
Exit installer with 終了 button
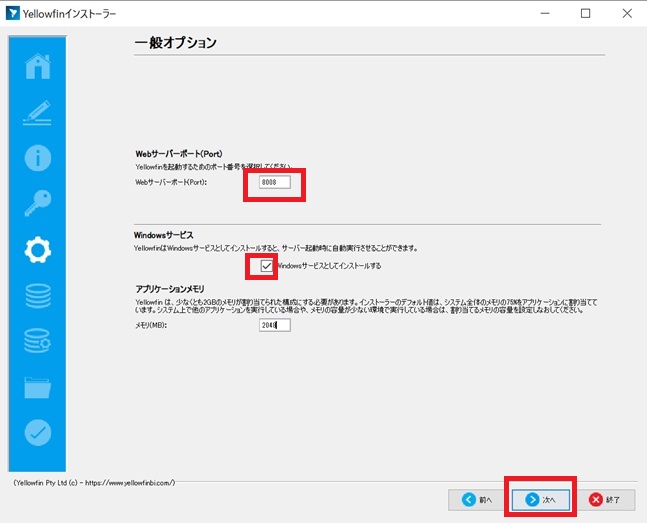pos(604,500)
